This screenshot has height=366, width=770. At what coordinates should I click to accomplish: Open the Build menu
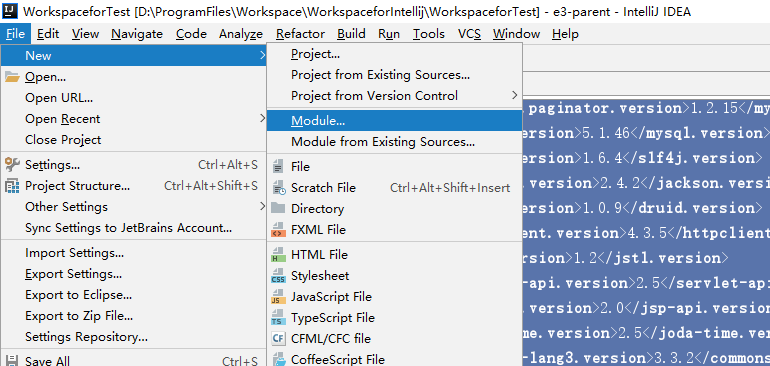point(352,34)
